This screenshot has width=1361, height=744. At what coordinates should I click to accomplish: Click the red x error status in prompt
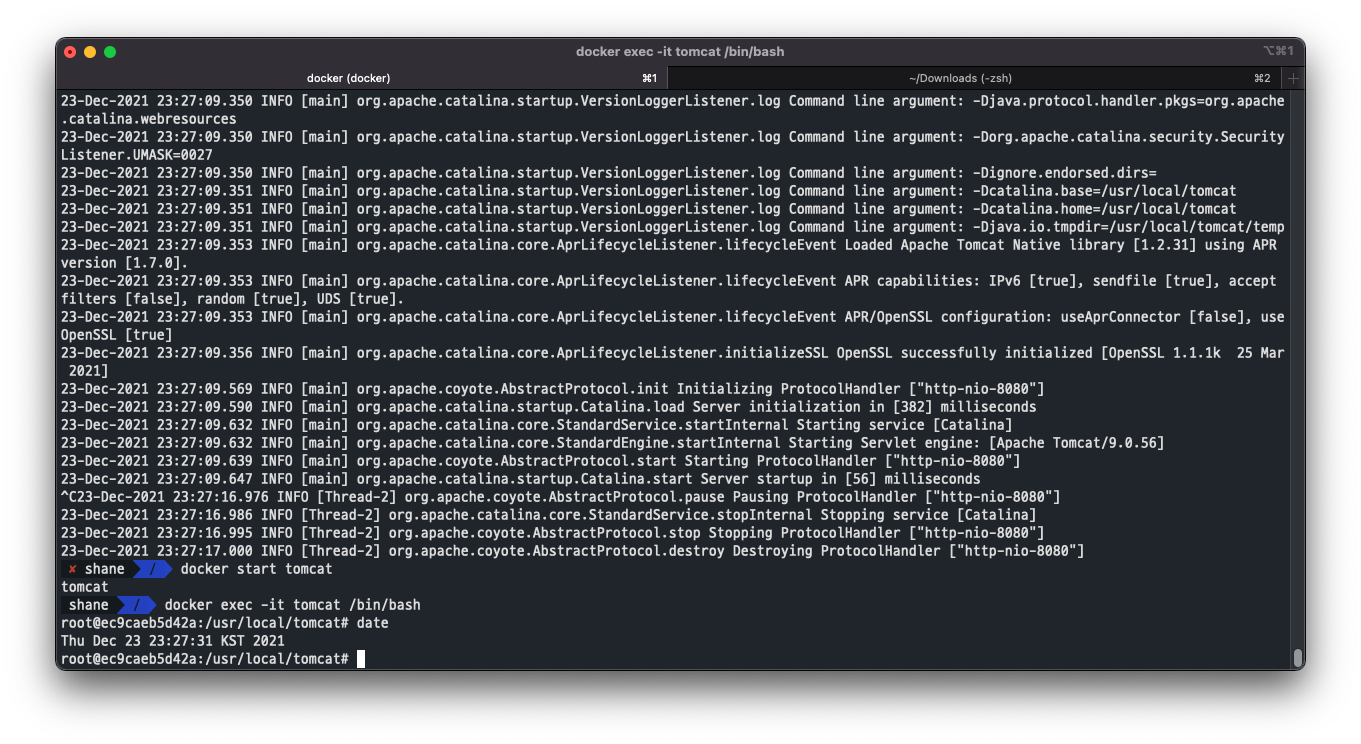72,569
